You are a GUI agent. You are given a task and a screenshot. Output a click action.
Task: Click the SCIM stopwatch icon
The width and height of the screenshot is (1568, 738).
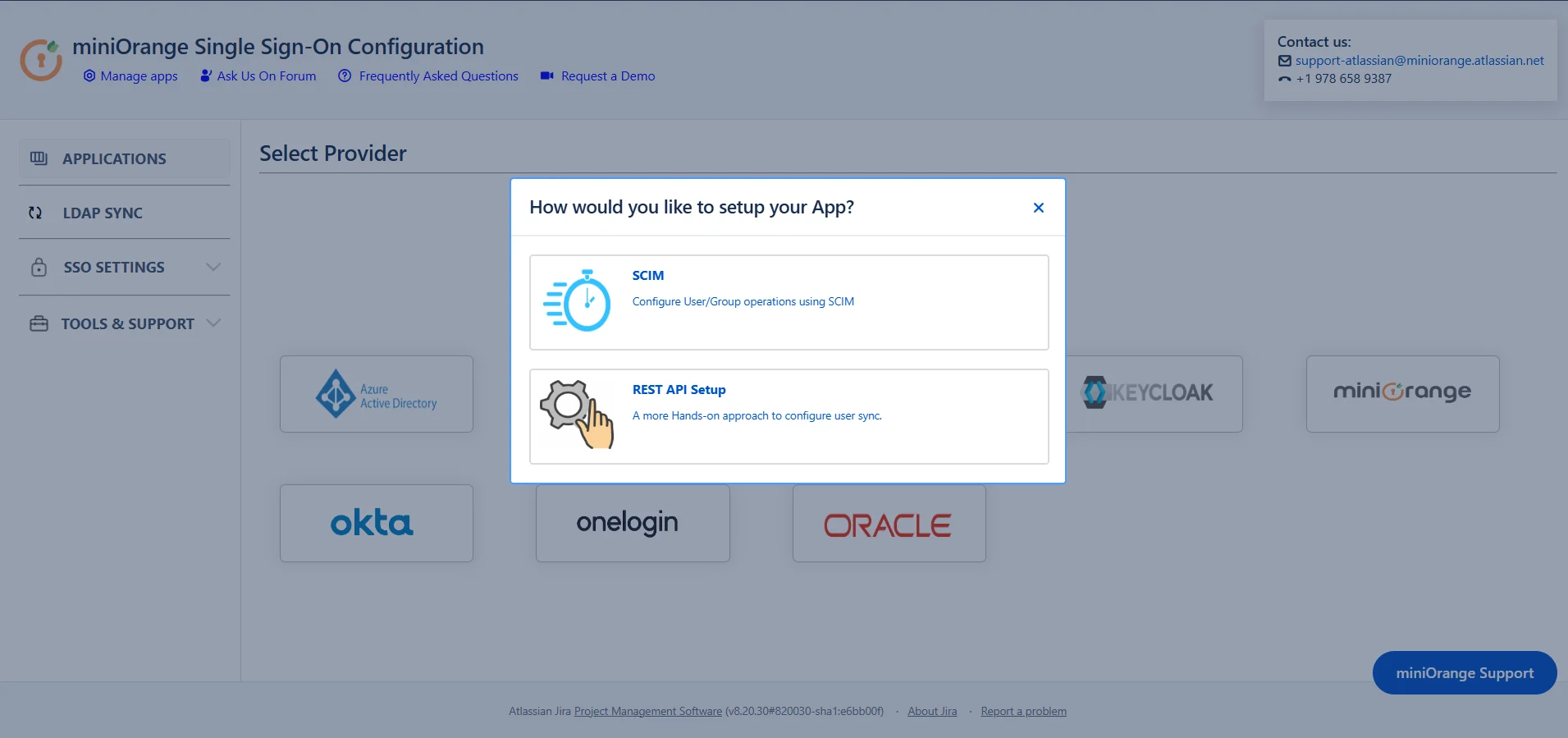point(577,300)
